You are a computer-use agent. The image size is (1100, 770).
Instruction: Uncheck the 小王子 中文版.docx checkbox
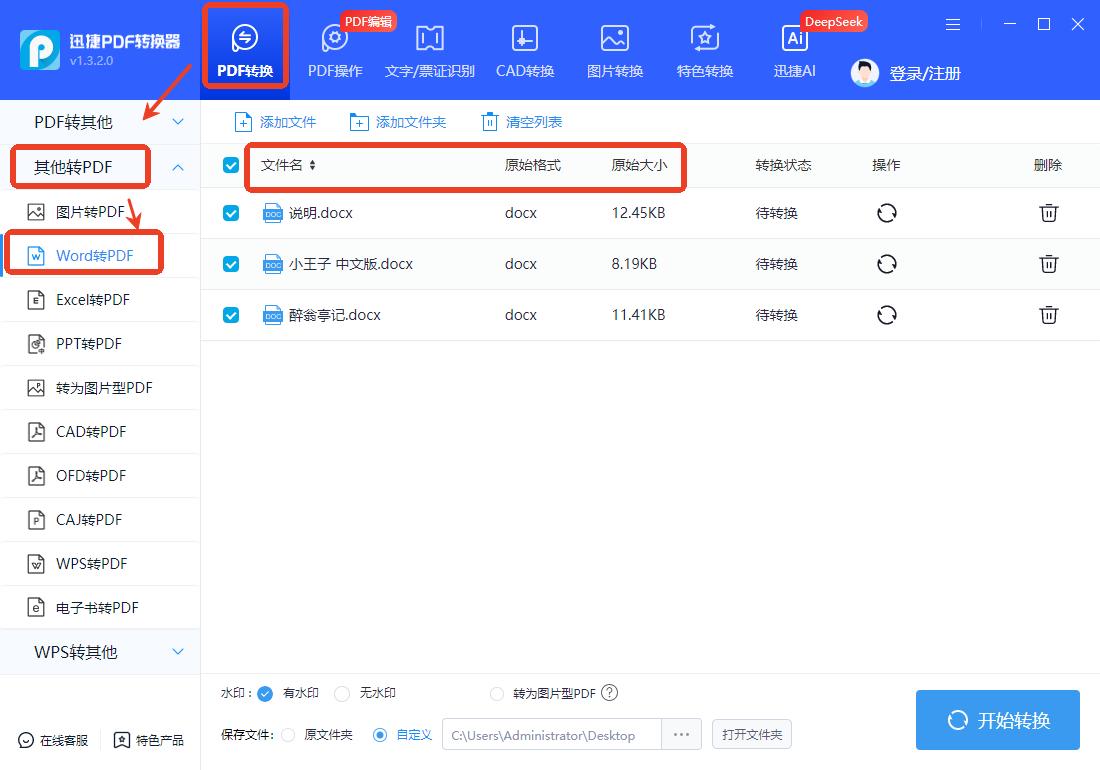(x=231, y=263)
